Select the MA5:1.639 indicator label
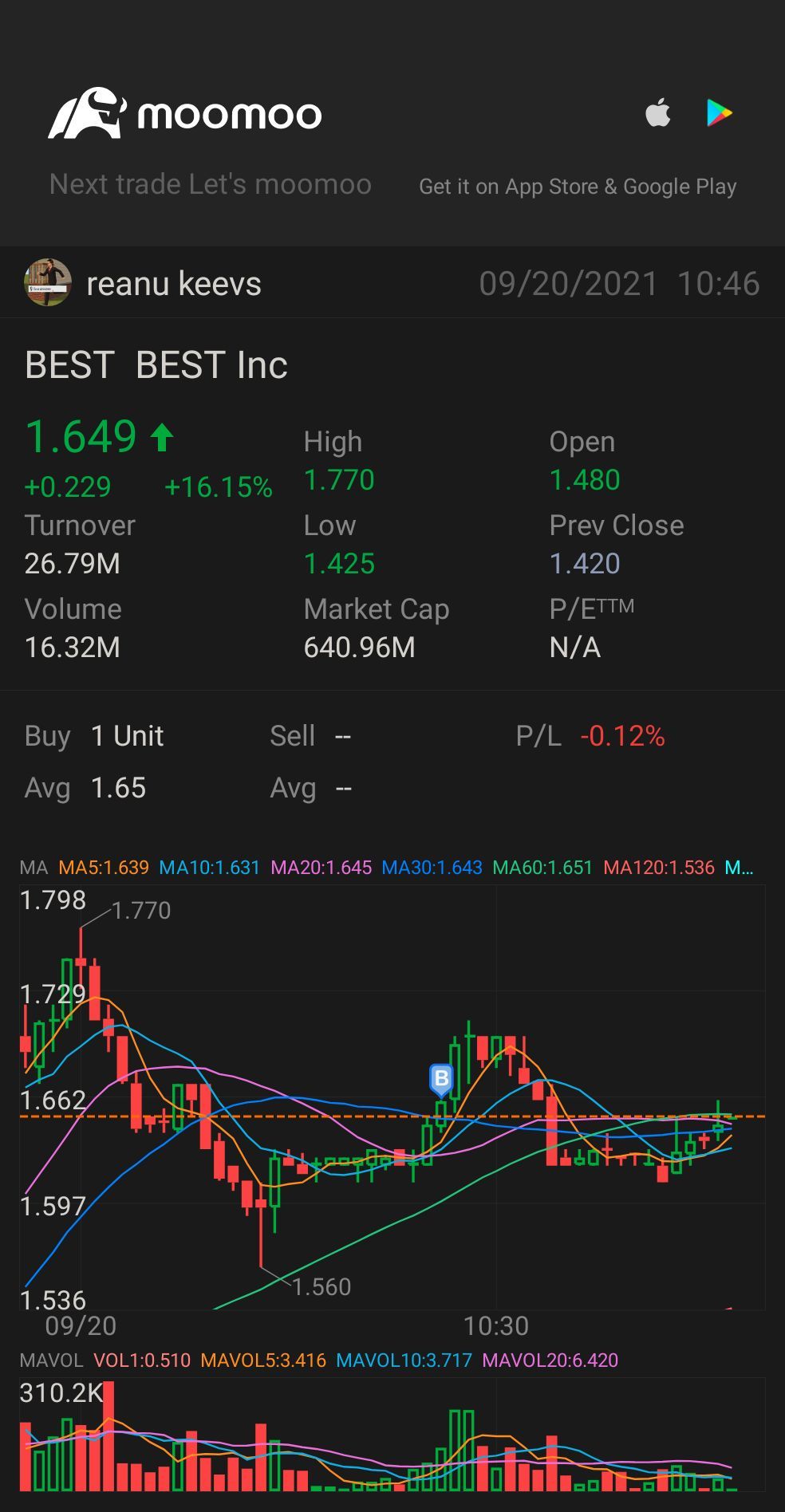Image resolution: width=785 pixels, height=1512 pixels. [x=104, y=868]
